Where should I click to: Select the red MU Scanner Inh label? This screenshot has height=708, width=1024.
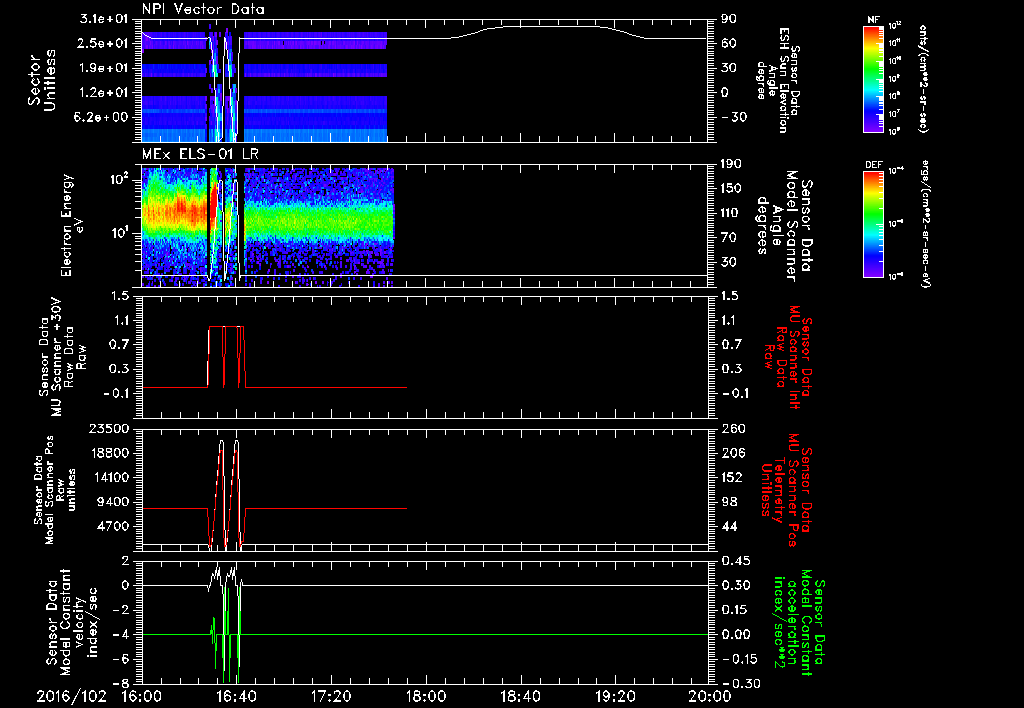coord(788,357)
